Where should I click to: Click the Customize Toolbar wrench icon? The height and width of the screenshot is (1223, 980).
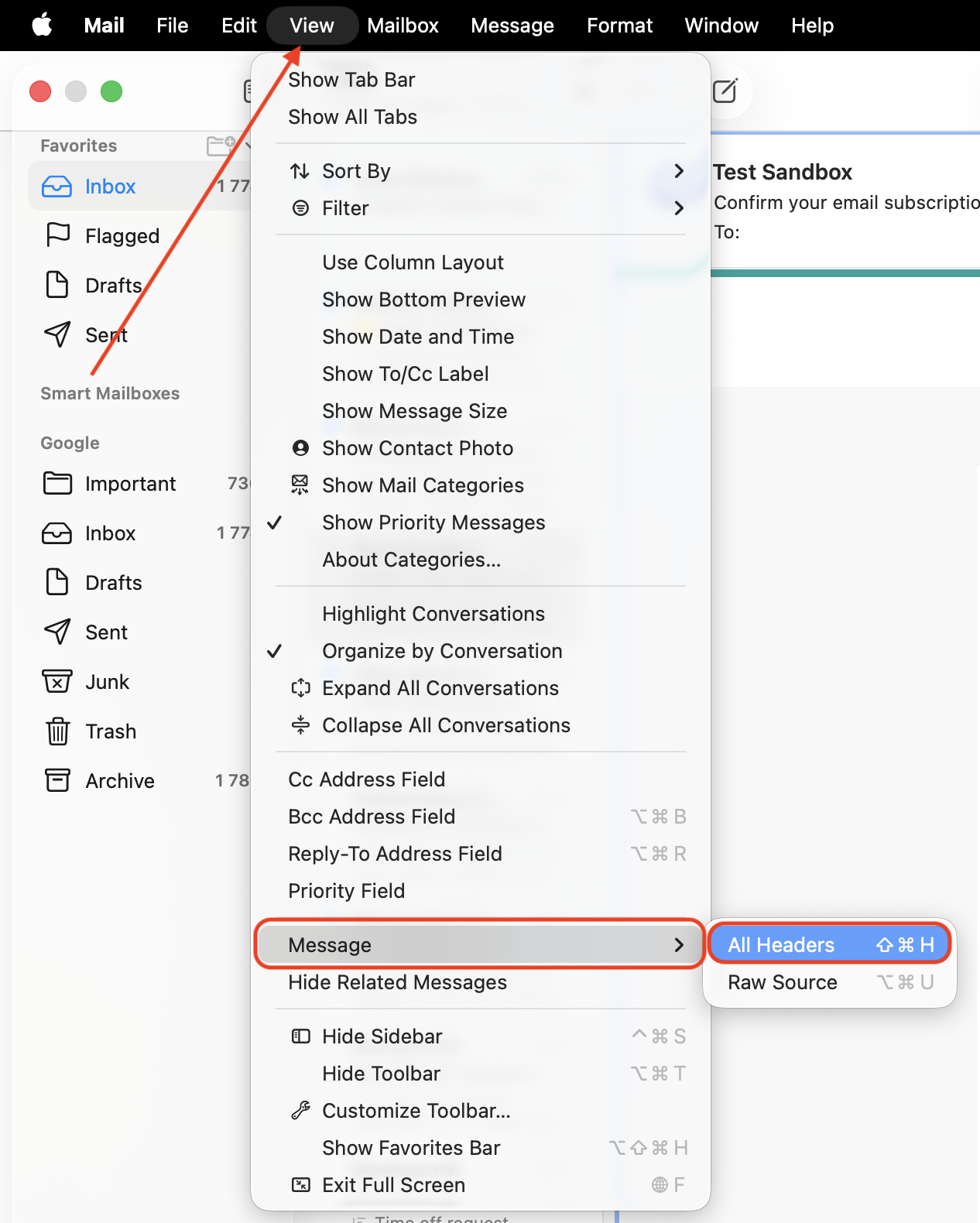tap(300, 1111)
